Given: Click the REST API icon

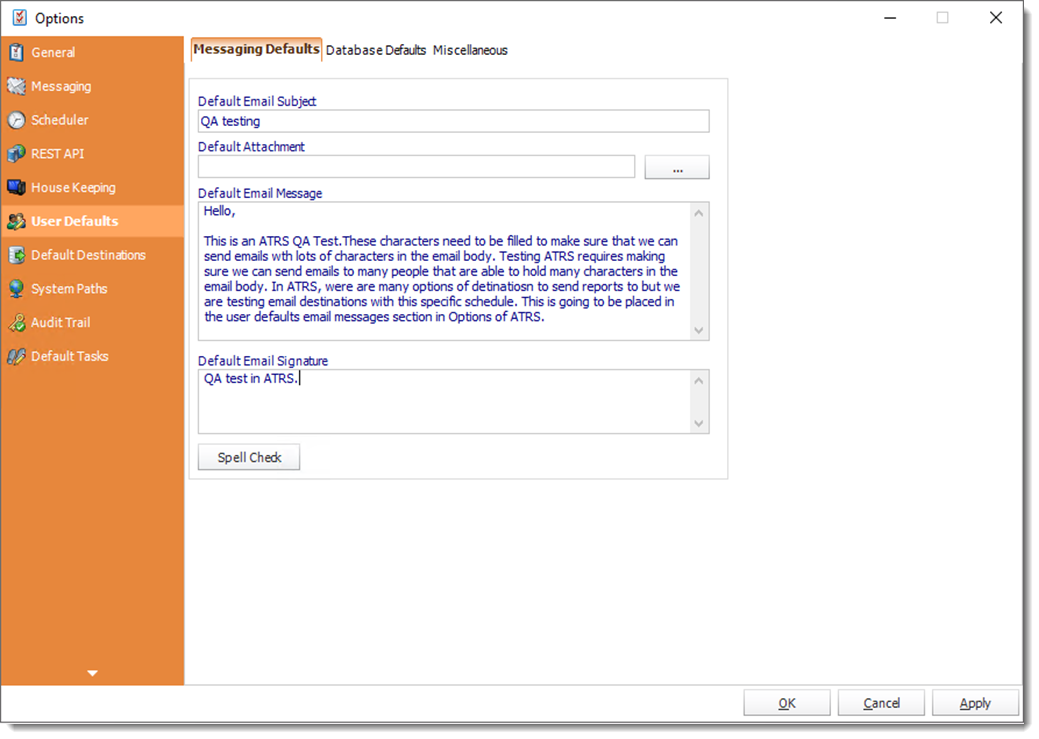Looking at the screenshot, I should [x=16, y=154].
